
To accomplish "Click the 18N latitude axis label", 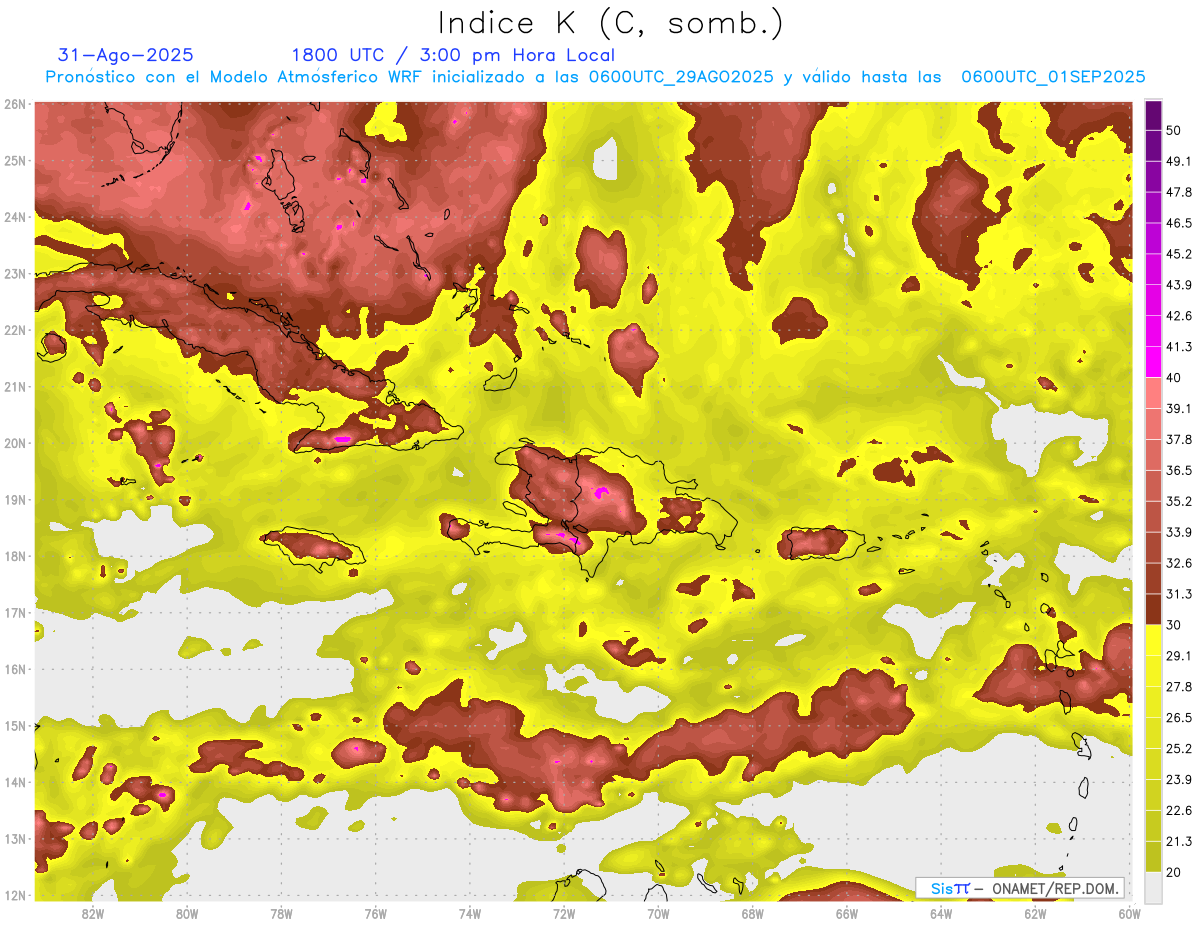I will [x=14, y=556].
